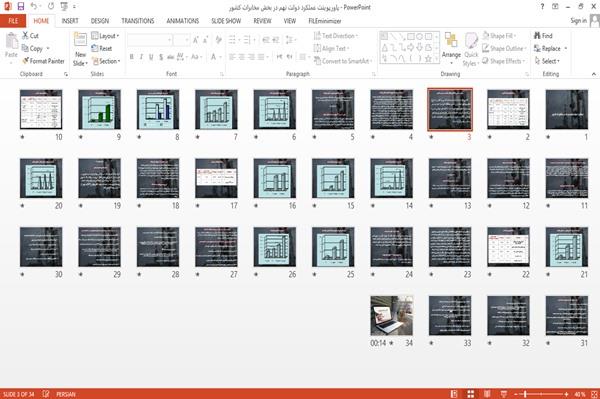Open the FILE tab
This screenshot has width=600, height=399.
click(13, 21)
